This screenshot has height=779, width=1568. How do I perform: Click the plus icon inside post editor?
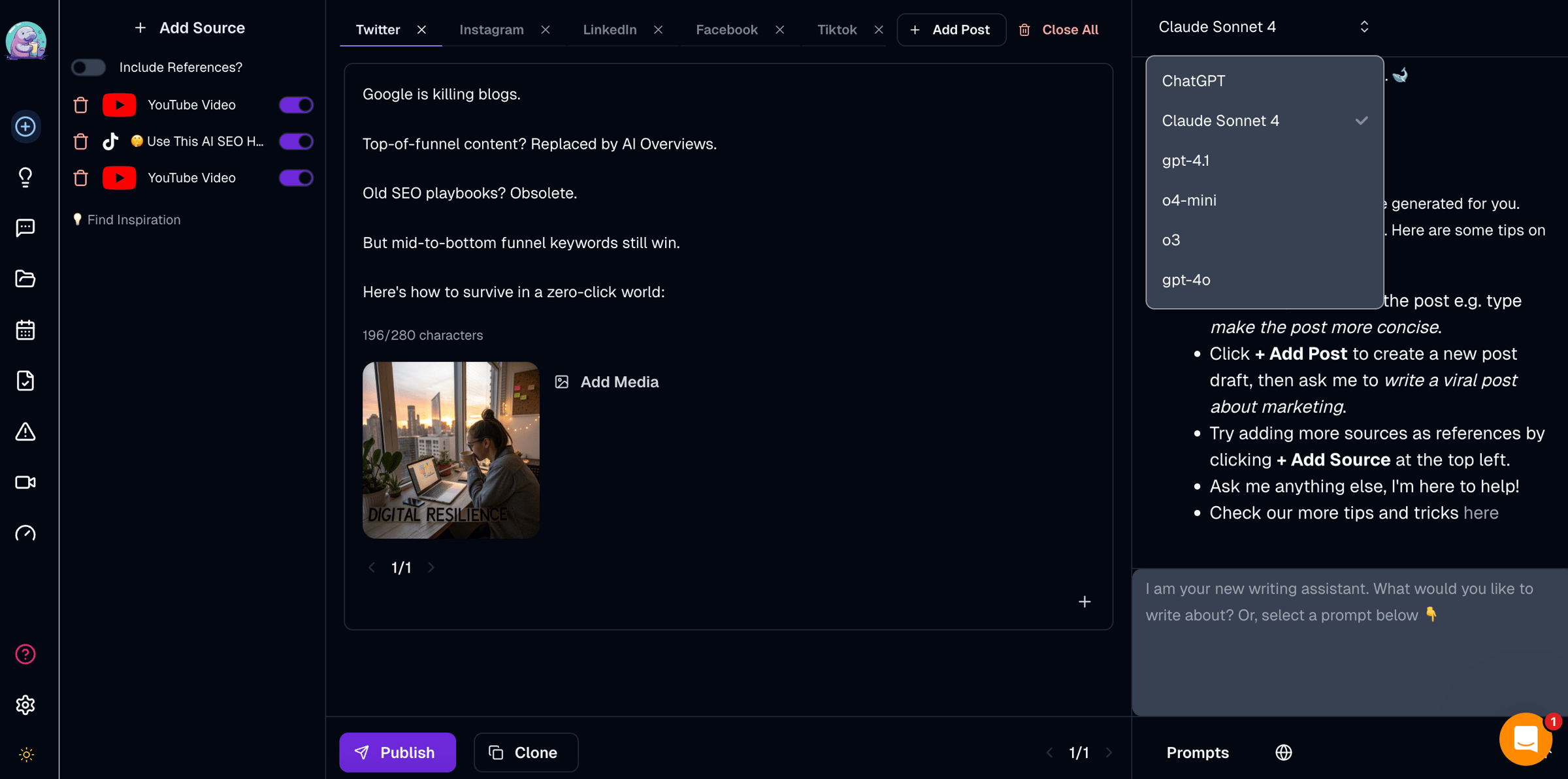tap(1085, 601)
